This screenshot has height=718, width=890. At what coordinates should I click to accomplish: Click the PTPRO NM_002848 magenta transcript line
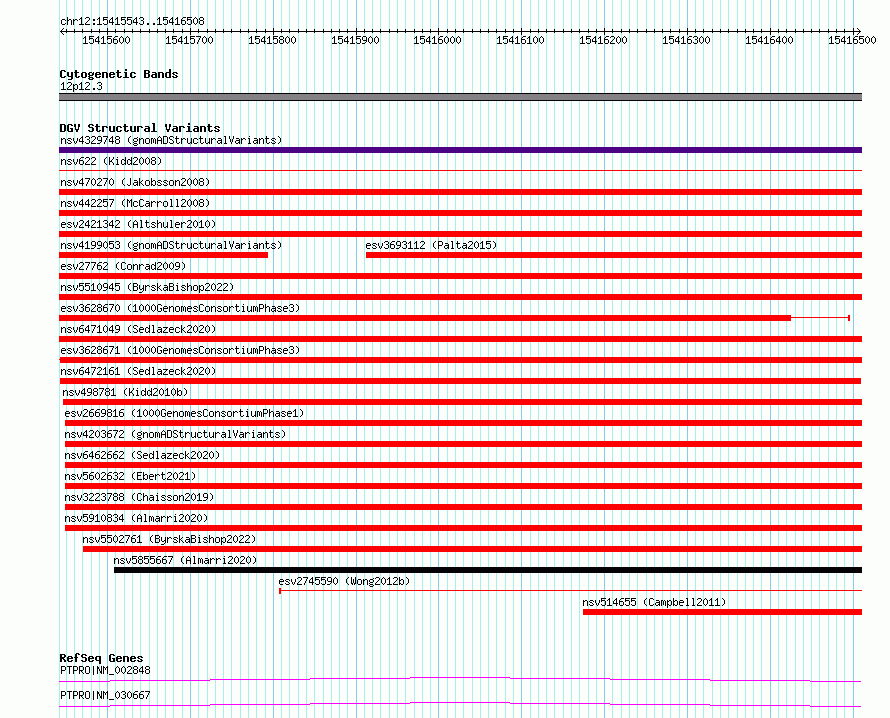(x=460, y=679)
